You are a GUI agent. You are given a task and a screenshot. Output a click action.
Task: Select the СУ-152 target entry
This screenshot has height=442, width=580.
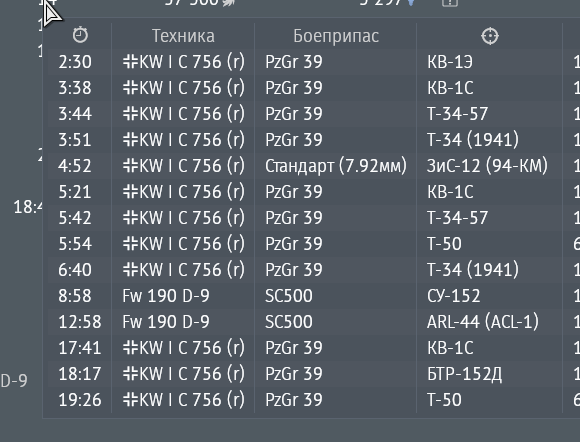point(453,296)
